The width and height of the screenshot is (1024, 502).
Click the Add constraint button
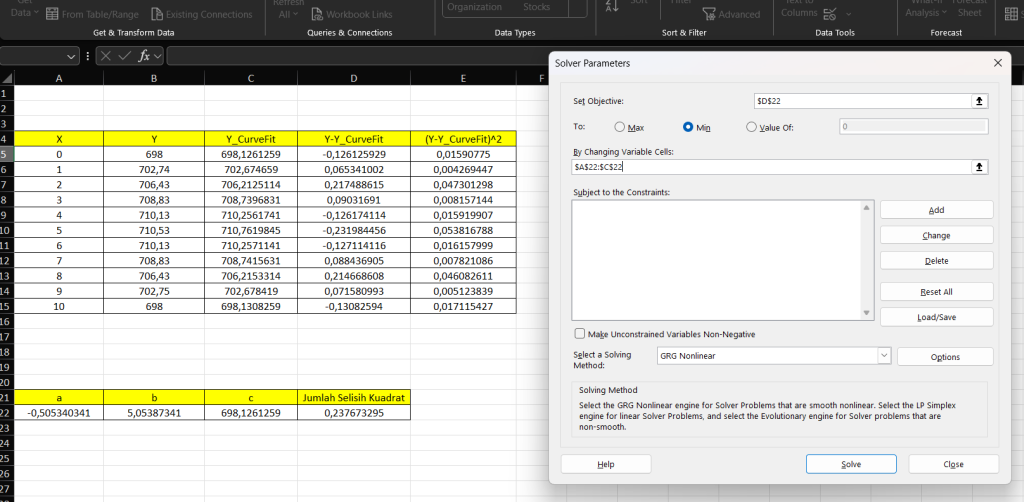[936, 210]
